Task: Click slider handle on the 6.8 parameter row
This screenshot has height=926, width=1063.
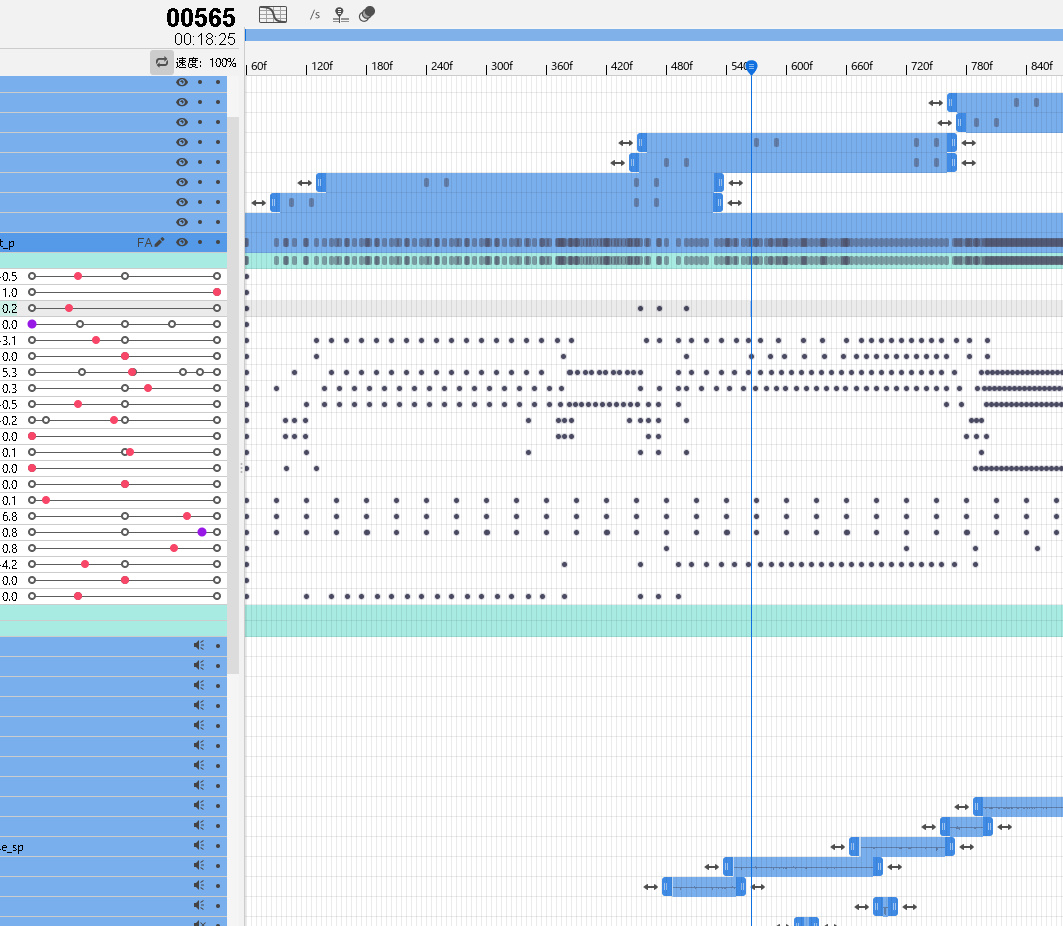Action: (187, 517)
